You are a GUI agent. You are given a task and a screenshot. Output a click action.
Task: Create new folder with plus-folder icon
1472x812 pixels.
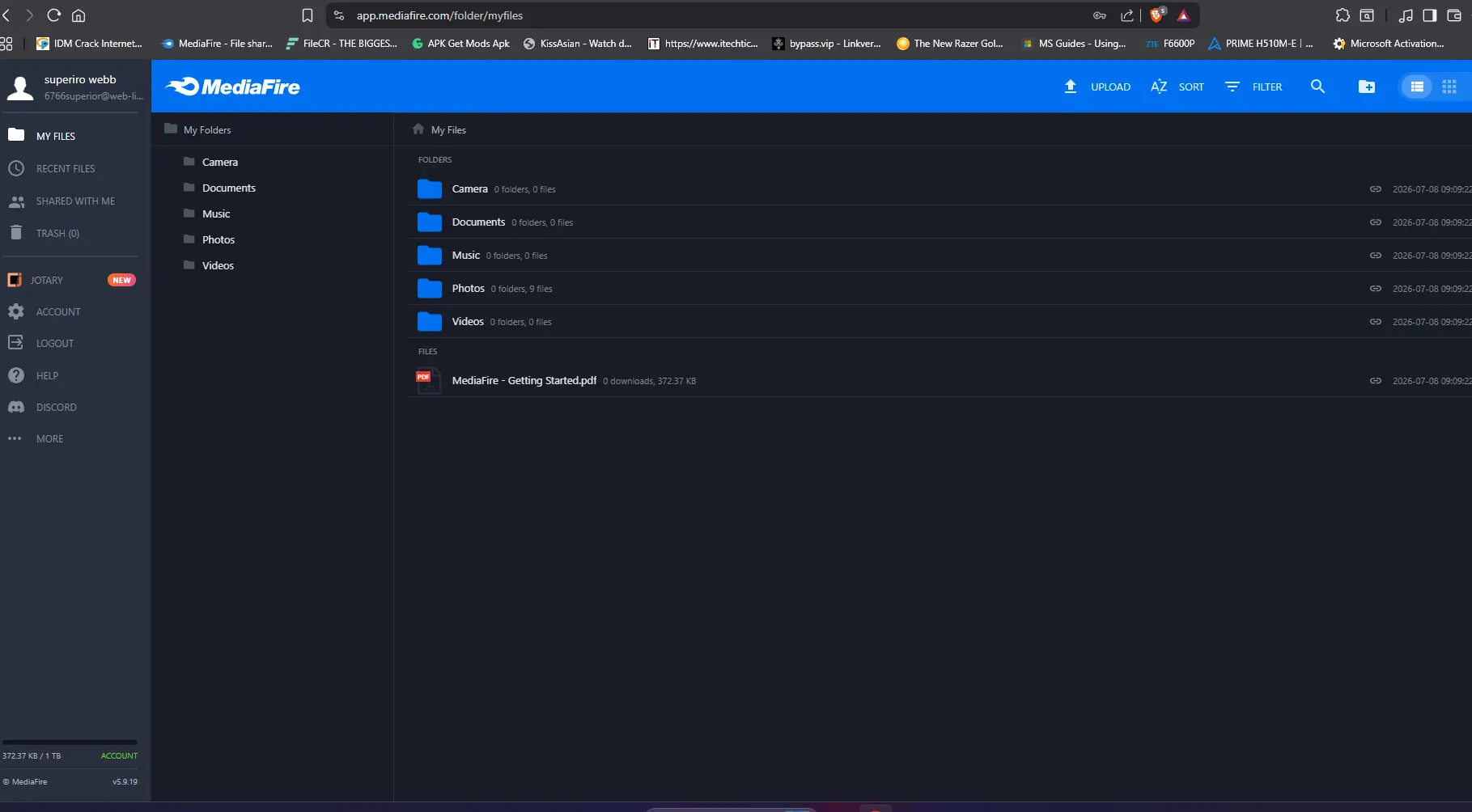(x=1366, y=87)
